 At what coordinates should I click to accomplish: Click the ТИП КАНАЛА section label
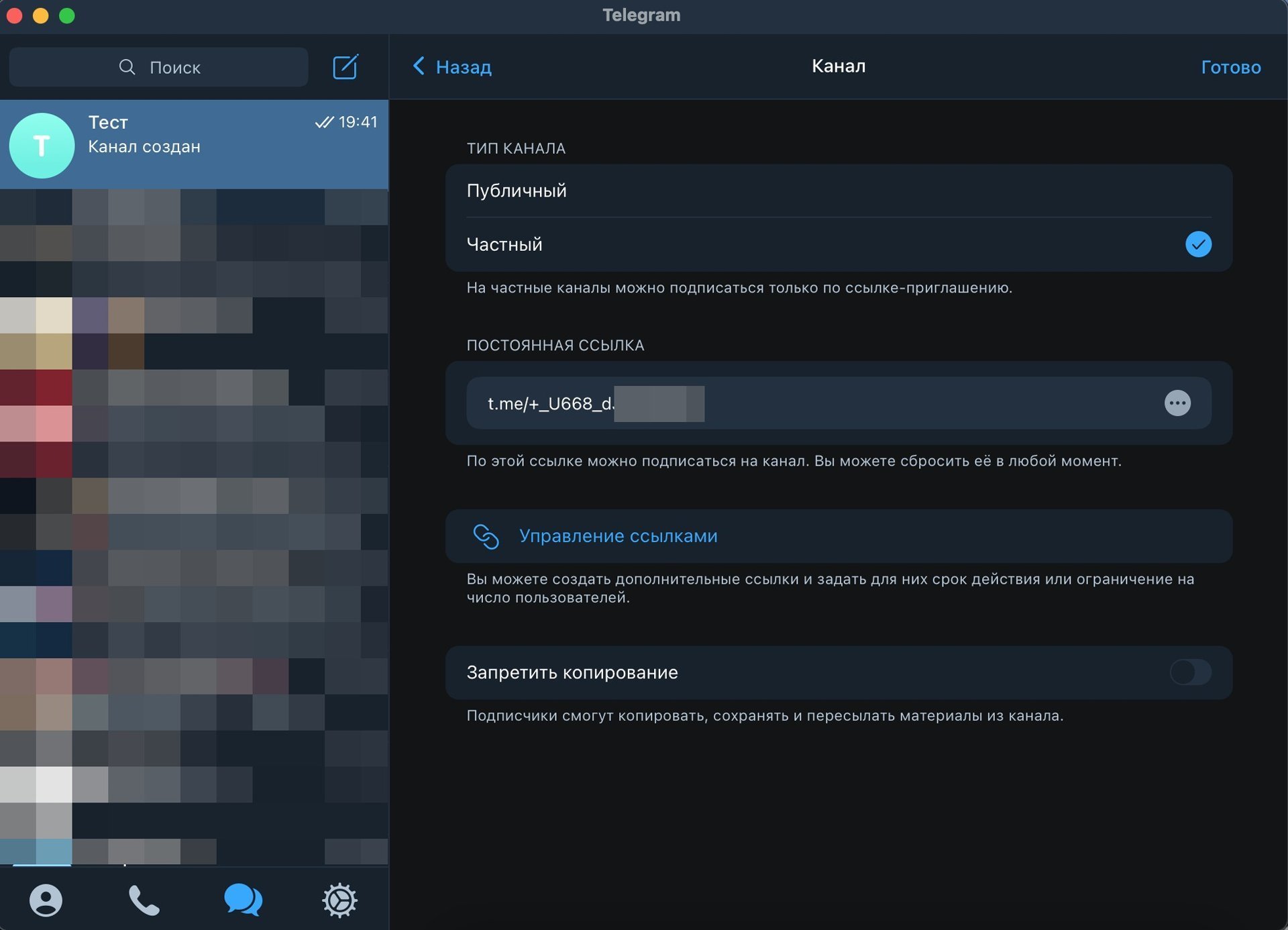[516, 148]
